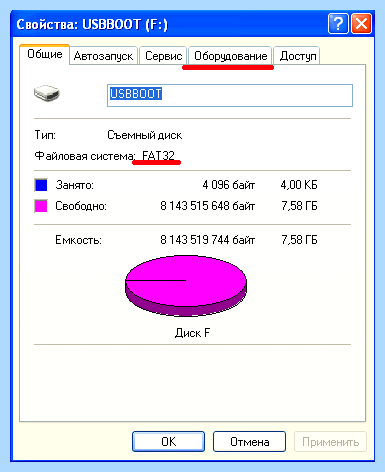Click the Диск F label under chart

point(192,333)
